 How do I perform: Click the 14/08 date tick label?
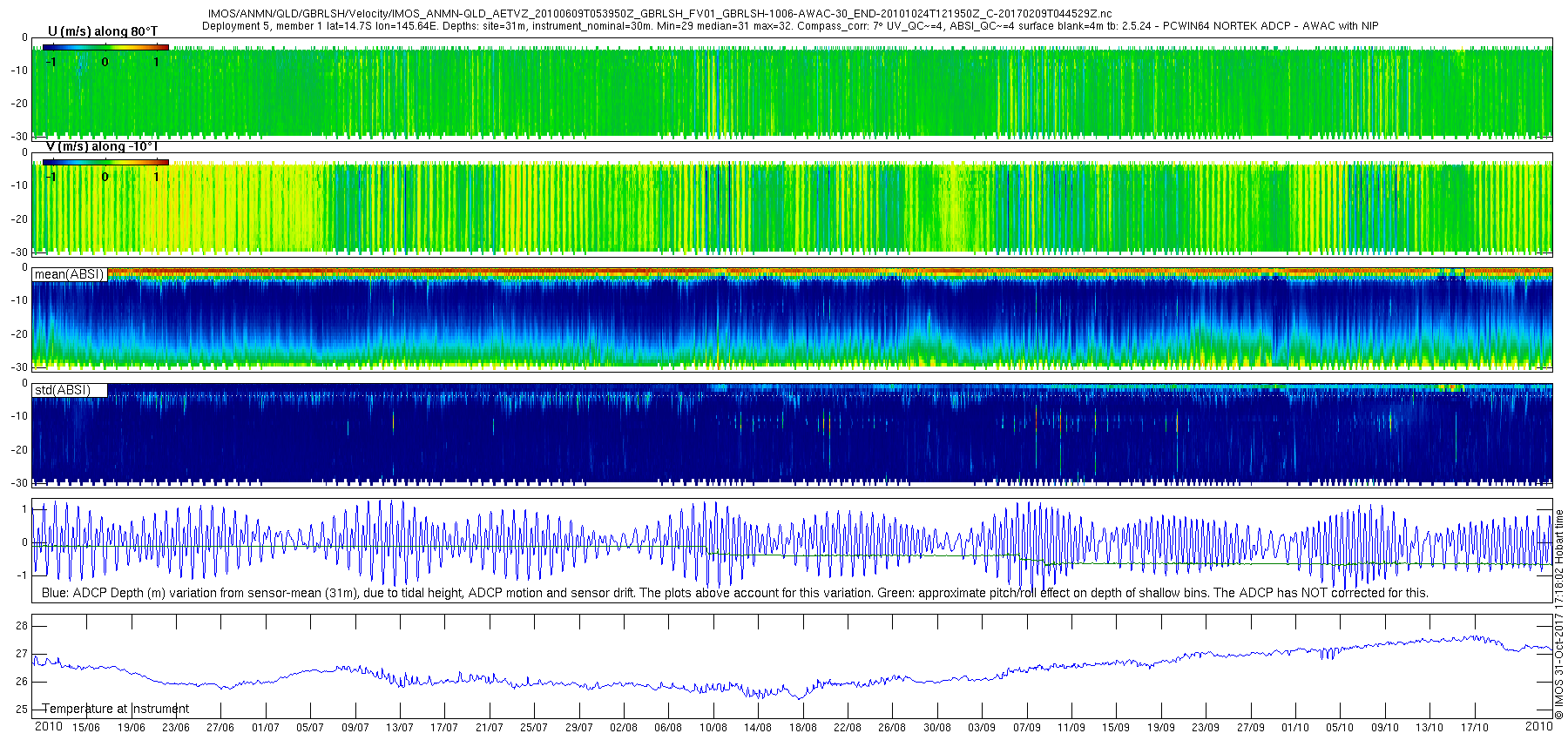click(x=758, y=728)
